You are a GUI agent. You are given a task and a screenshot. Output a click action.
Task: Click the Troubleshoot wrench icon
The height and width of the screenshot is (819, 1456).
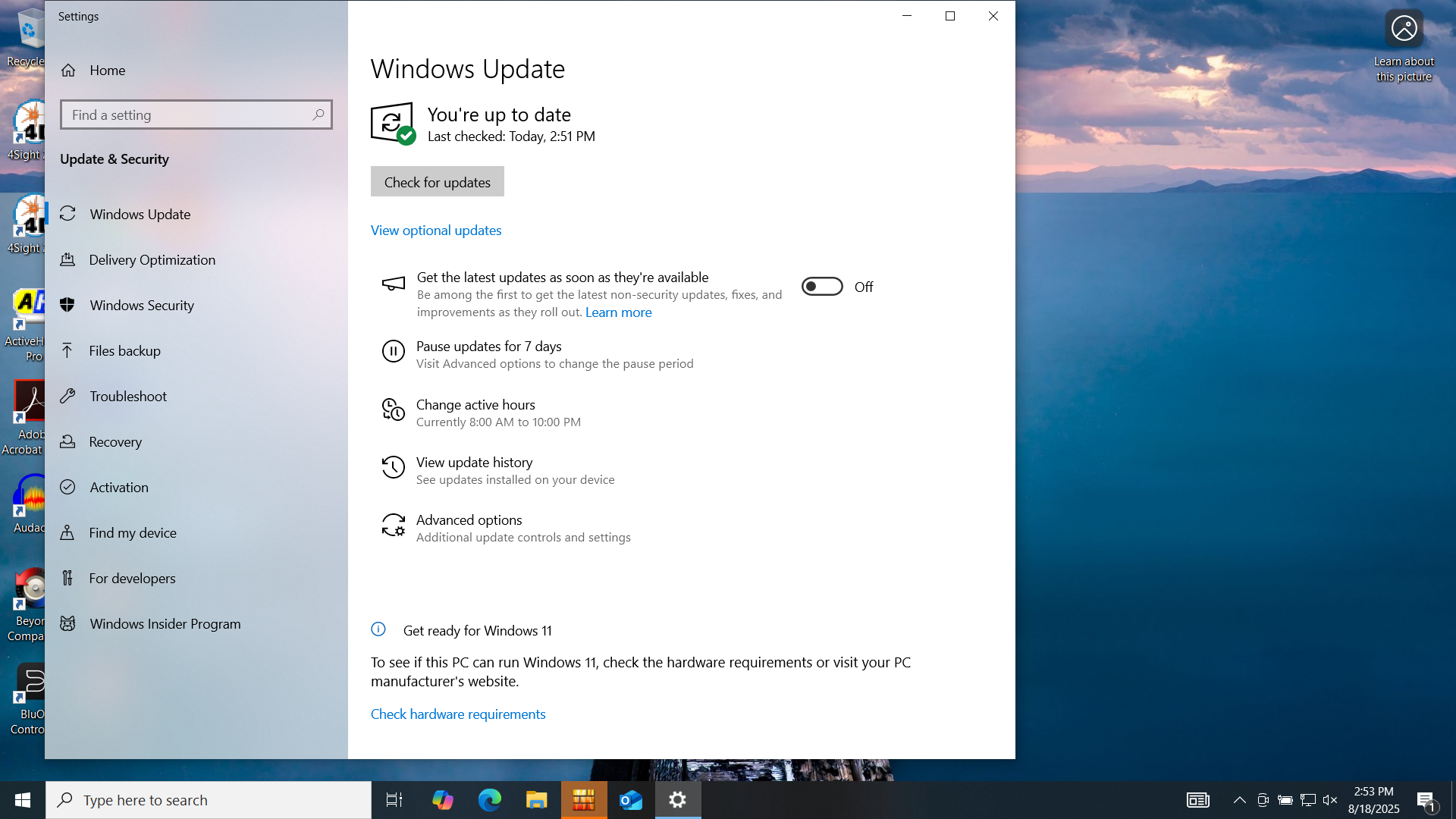(x=67, y=396)
